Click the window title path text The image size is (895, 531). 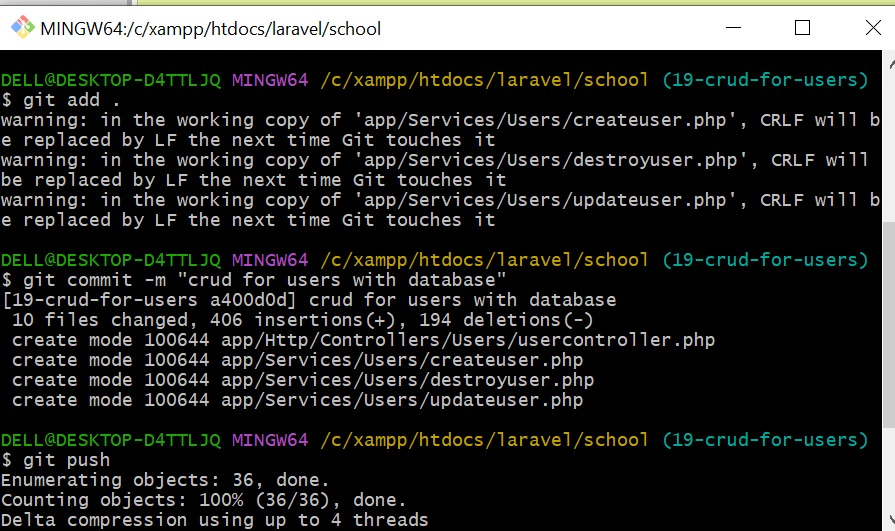[211, 29]
